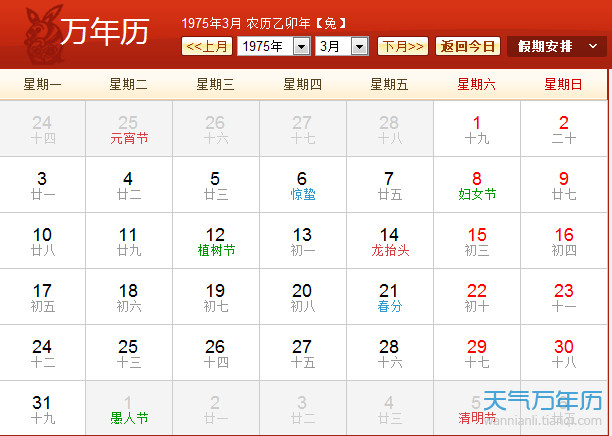Viewport: 612px width, 436px height.
Task: Select March 29 十七
Action: pyautogui.click(x=477, y=353)
